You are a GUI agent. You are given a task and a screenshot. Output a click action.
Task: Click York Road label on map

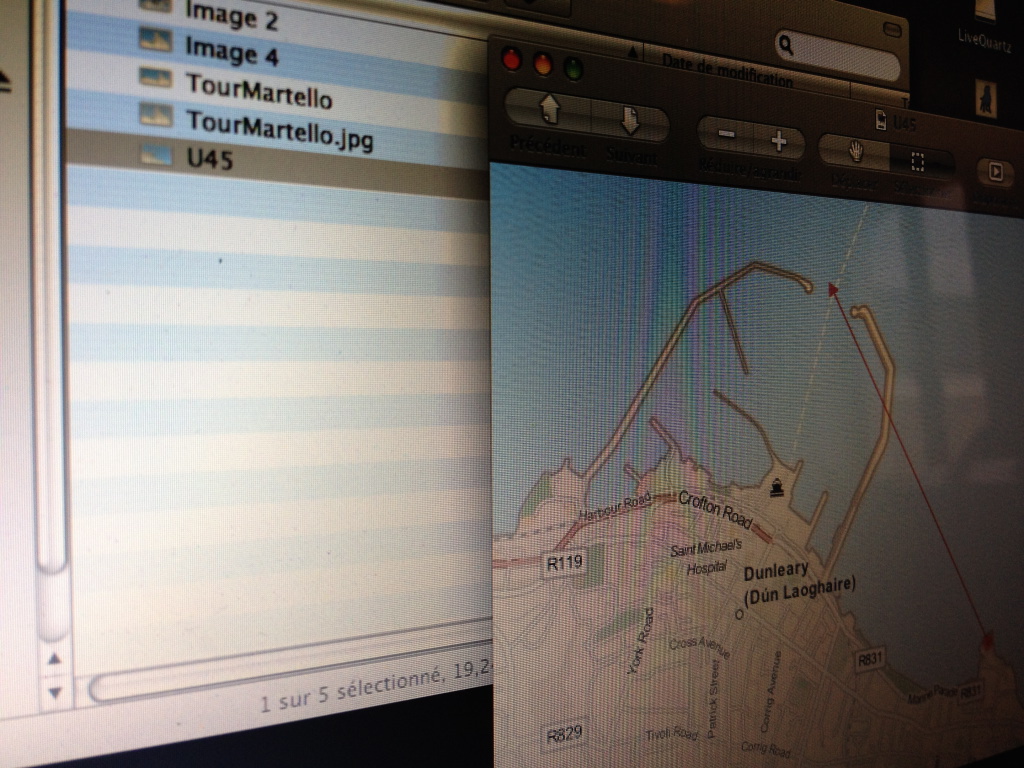point(640,640)
